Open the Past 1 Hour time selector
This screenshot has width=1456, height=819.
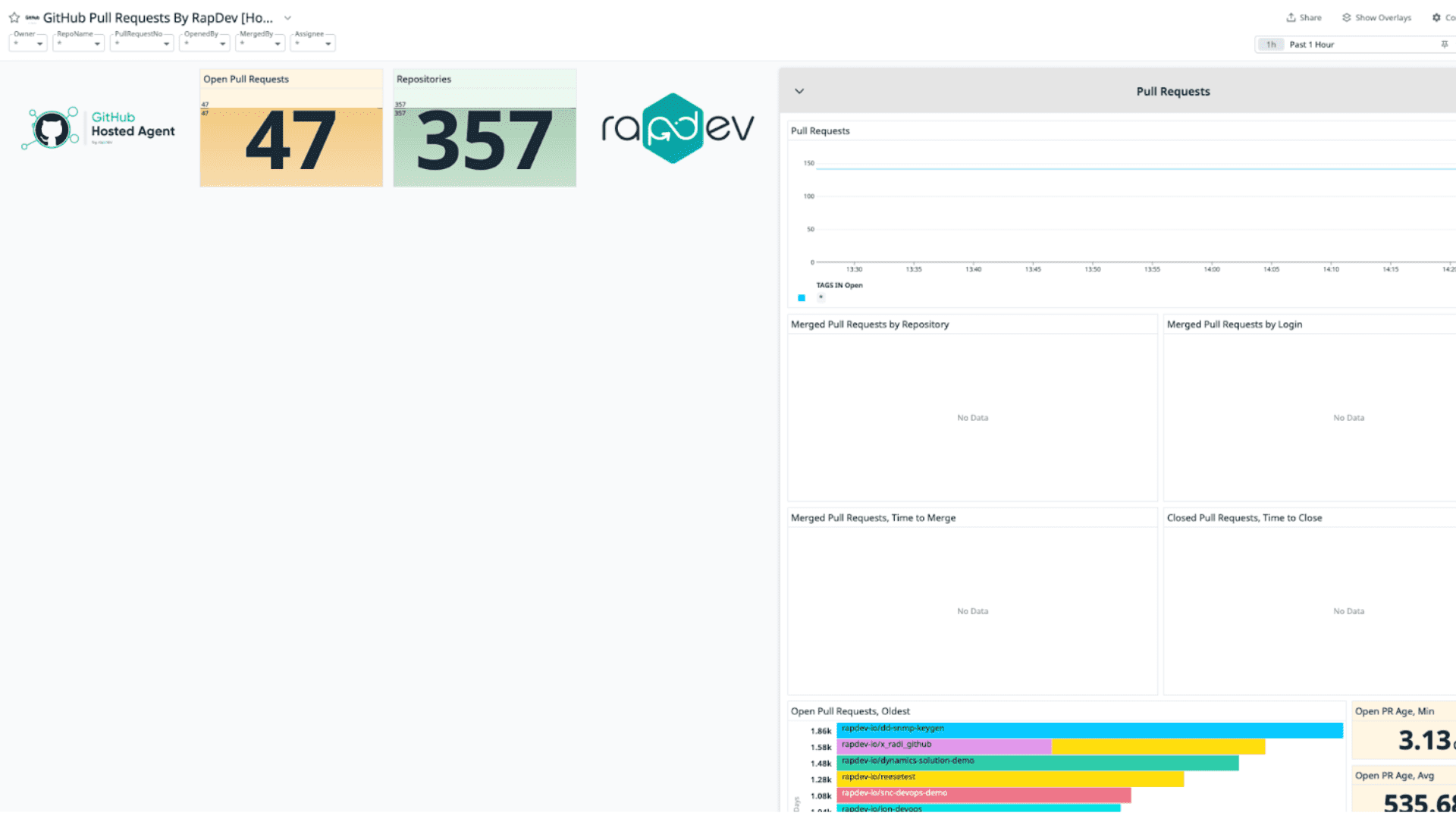[1354, 45]
